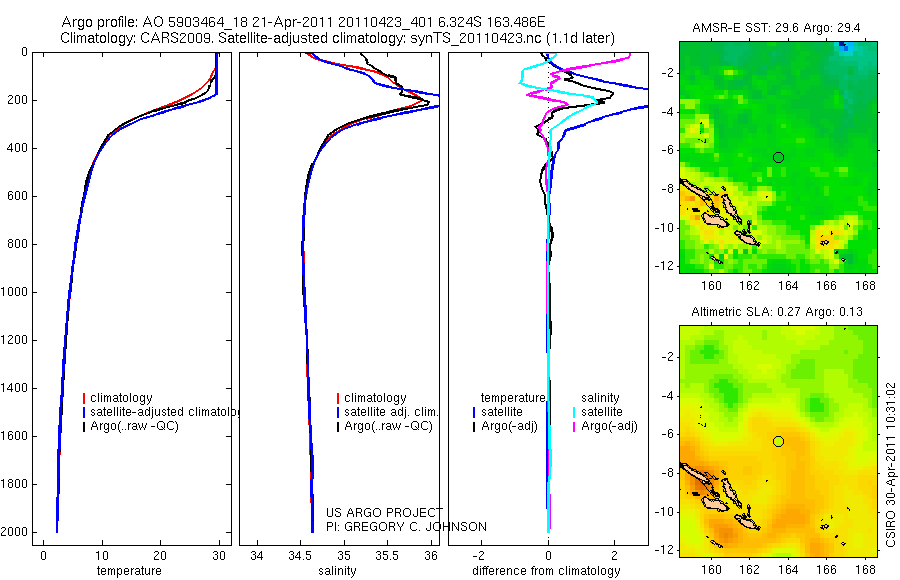Image resolution: width=900 pixels, height=580 pixels.
Task: Click the Altimetric SLA map title
Action: click(x=777, y=312)
